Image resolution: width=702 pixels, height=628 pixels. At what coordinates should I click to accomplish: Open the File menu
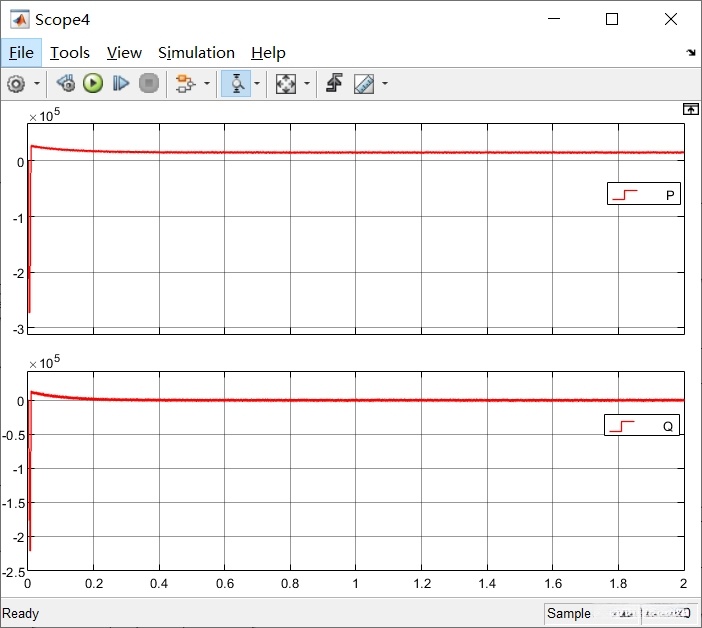click(x=21, y=53)
